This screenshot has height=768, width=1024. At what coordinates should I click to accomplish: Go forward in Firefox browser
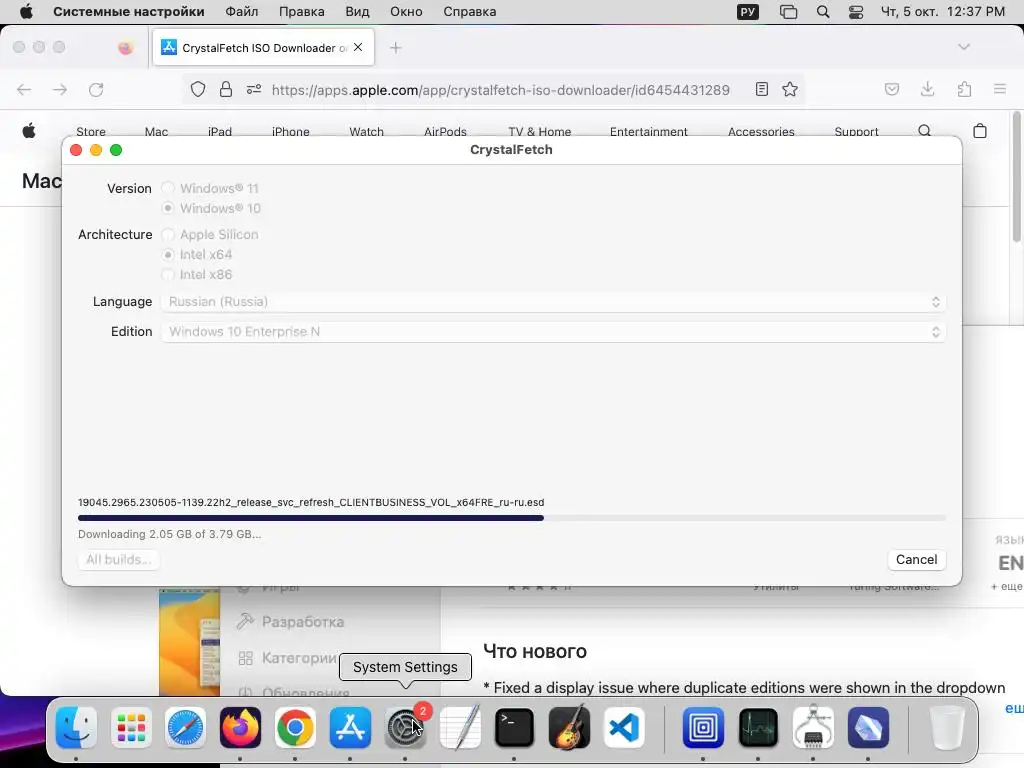(60, 89)
